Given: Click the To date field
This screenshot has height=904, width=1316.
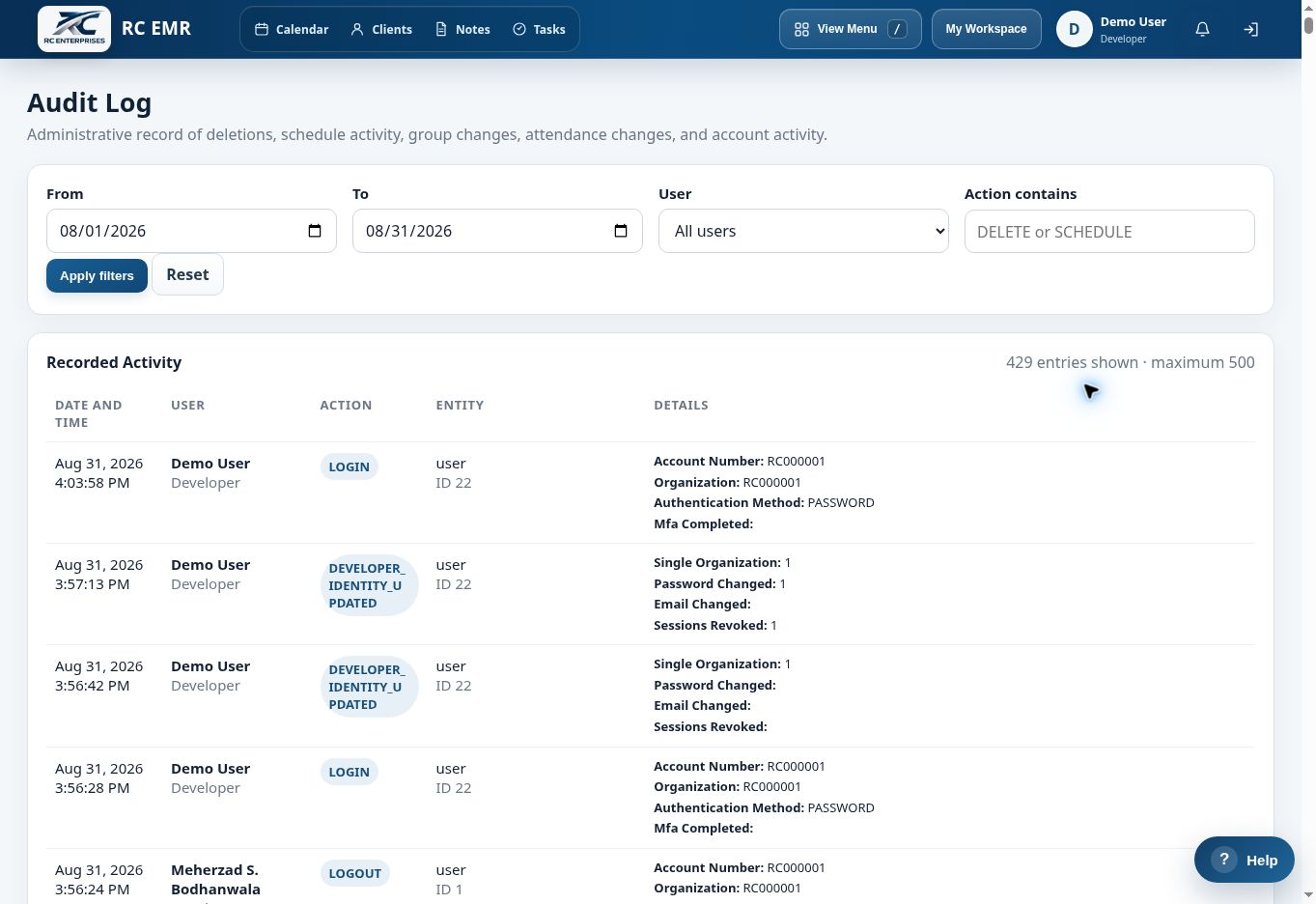Looking at the screenshot, I should coord(497,231).
